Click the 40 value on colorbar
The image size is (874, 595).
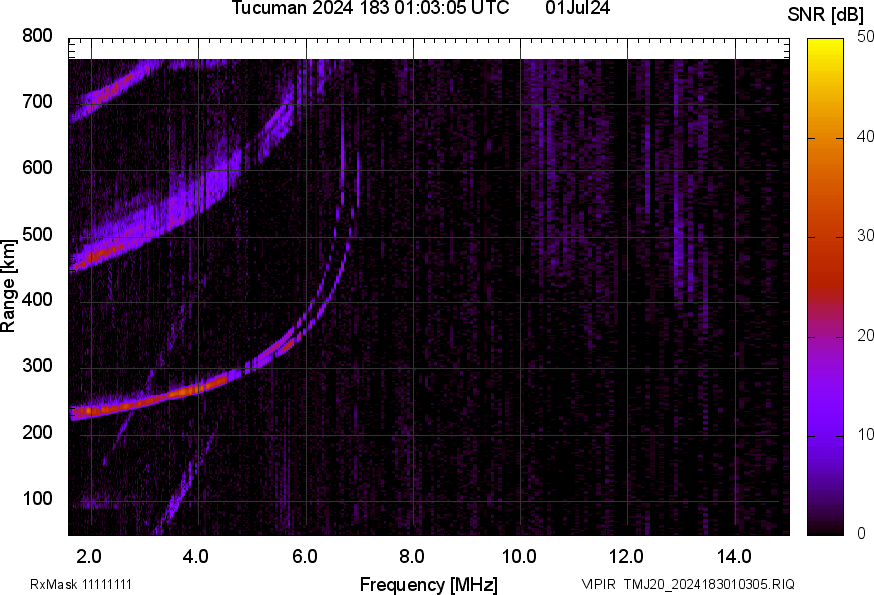pos(865,137)
